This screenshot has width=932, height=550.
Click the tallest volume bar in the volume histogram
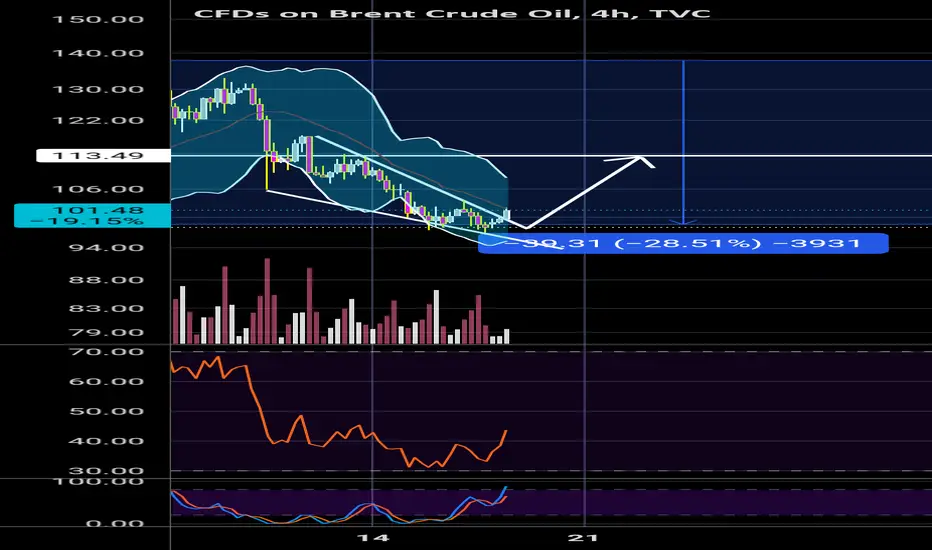tap(267, 301)
